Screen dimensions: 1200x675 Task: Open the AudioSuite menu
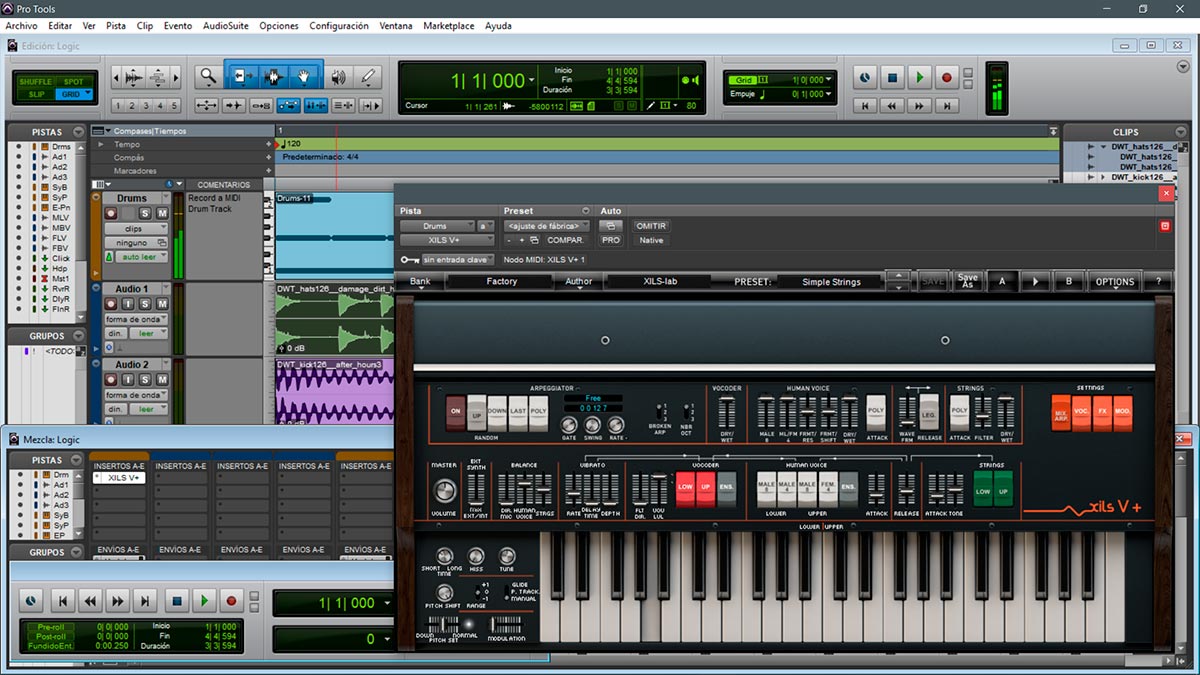(x=226, y=26)
